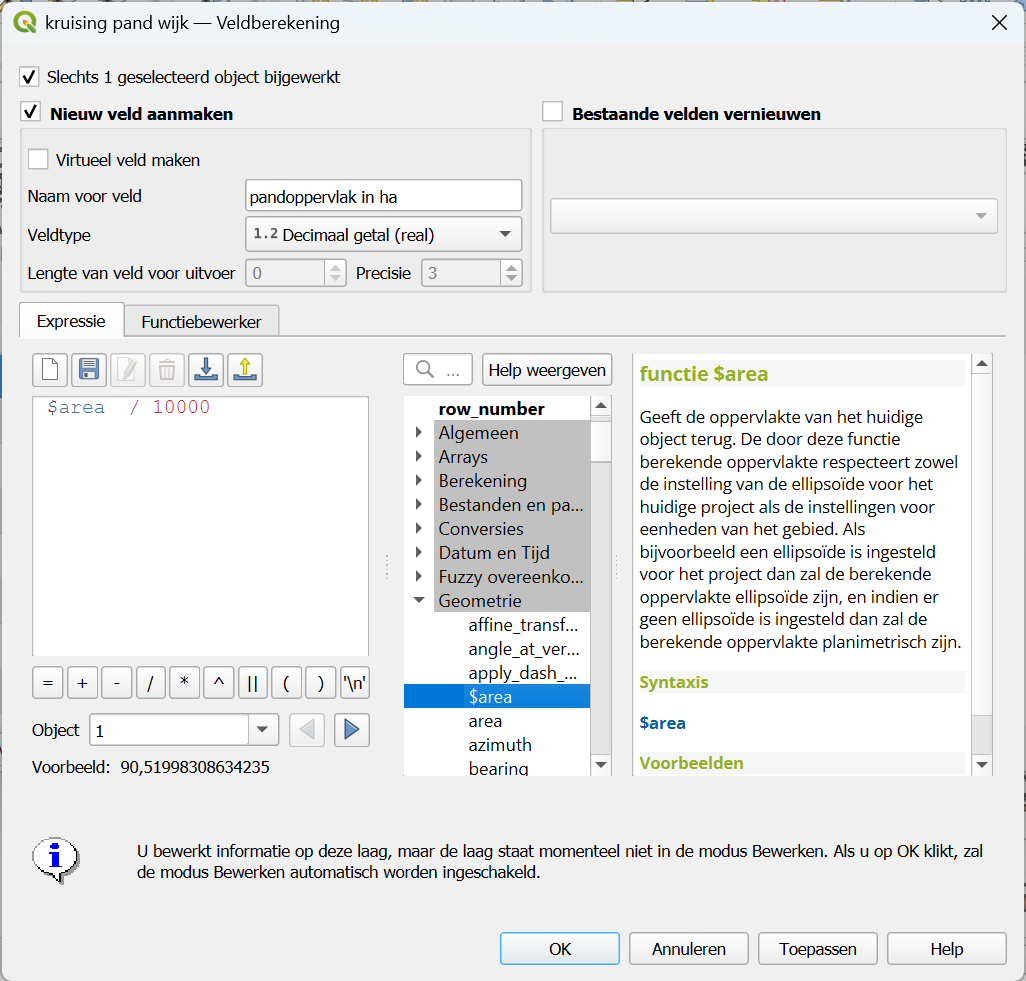Viewport: 1026px width, 981px height.
Task: Insert the division operator button
Action: pyautogui.click(x=150, y=683)
